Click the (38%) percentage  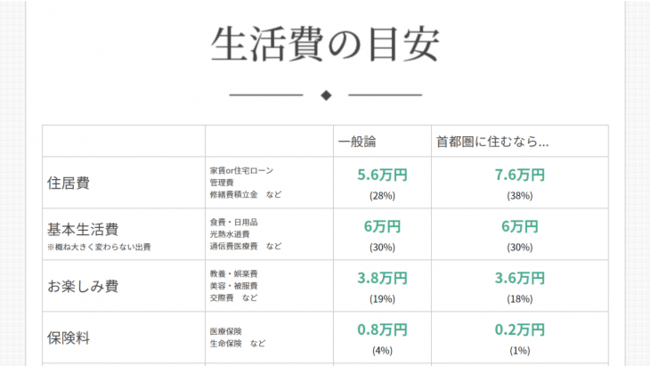click(519, 196)
